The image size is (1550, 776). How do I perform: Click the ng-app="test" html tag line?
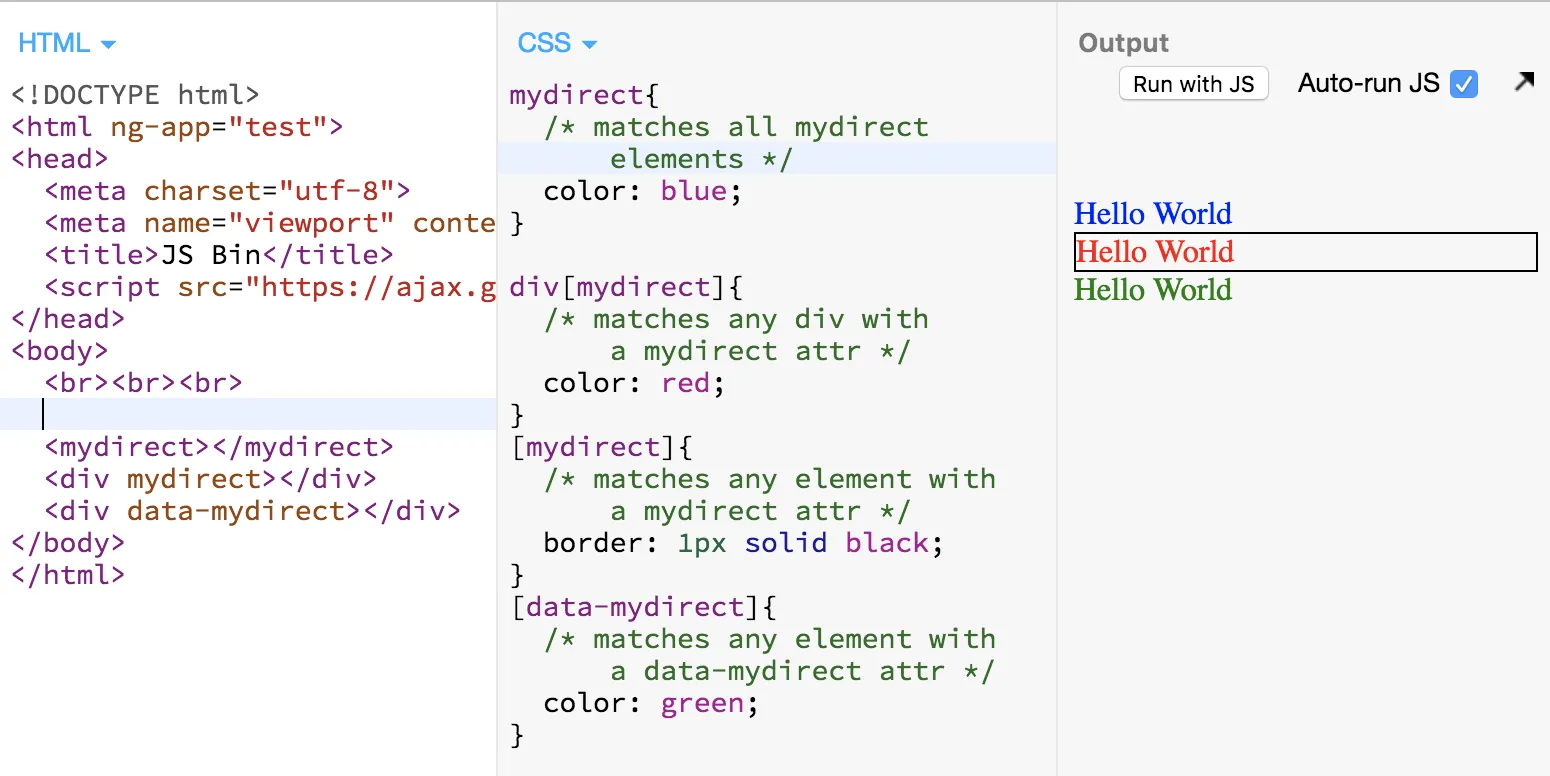177,127
